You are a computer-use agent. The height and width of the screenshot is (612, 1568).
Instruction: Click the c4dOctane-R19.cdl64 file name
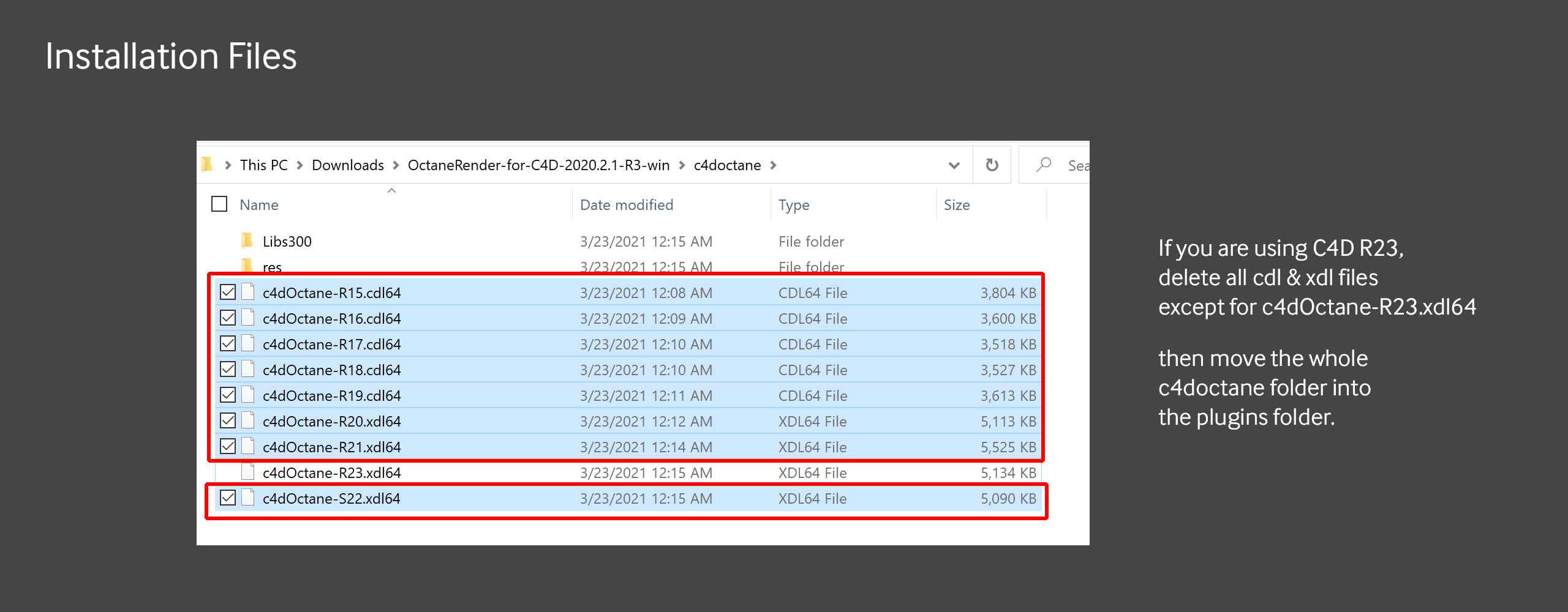[x=332, y=396]
